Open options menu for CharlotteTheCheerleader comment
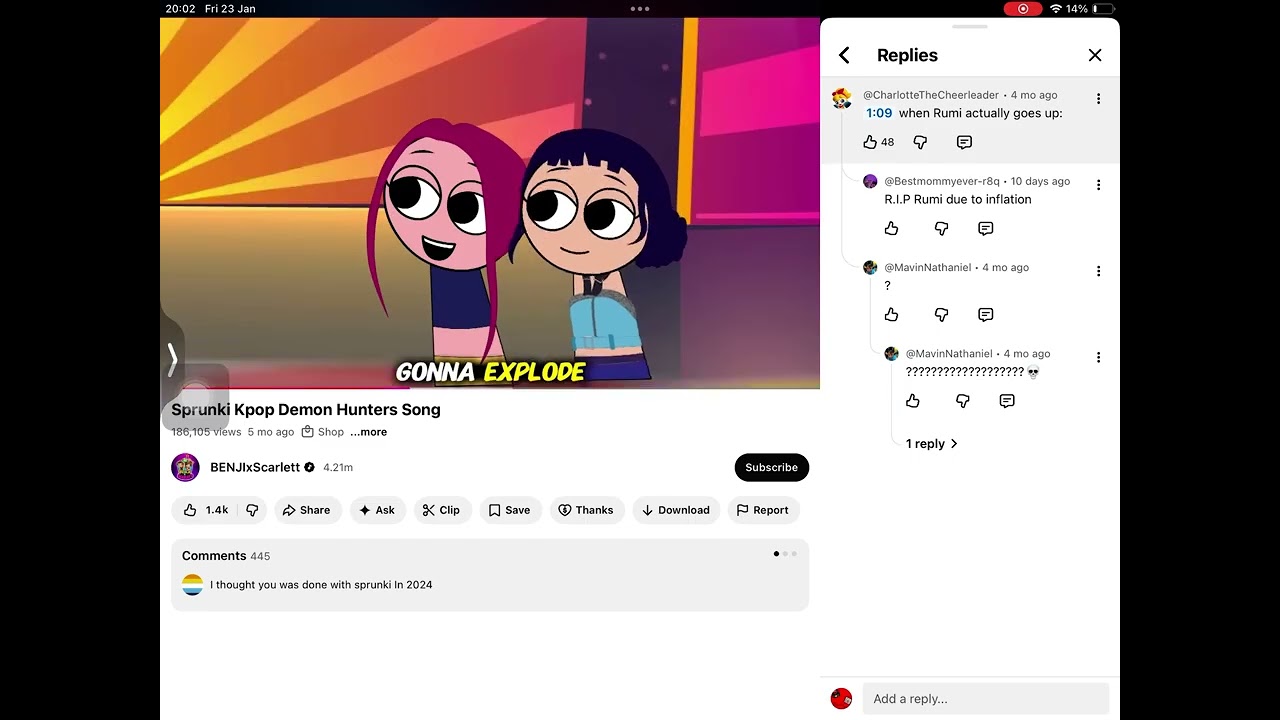The width and height of the screenshot is (1280, 720). tap(1098, 98)
